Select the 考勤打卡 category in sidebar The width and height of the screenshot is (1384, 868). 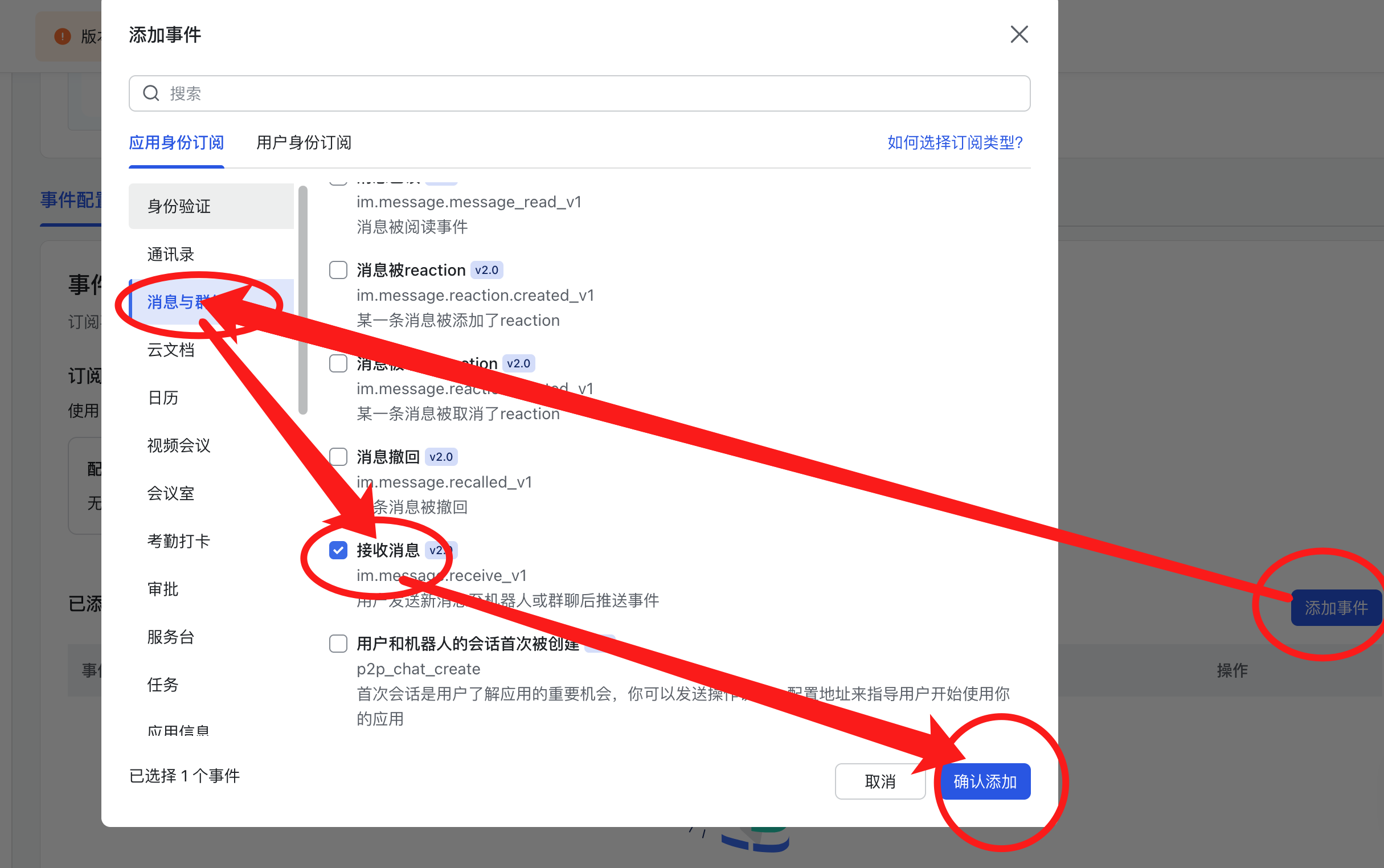pos(178,541)
